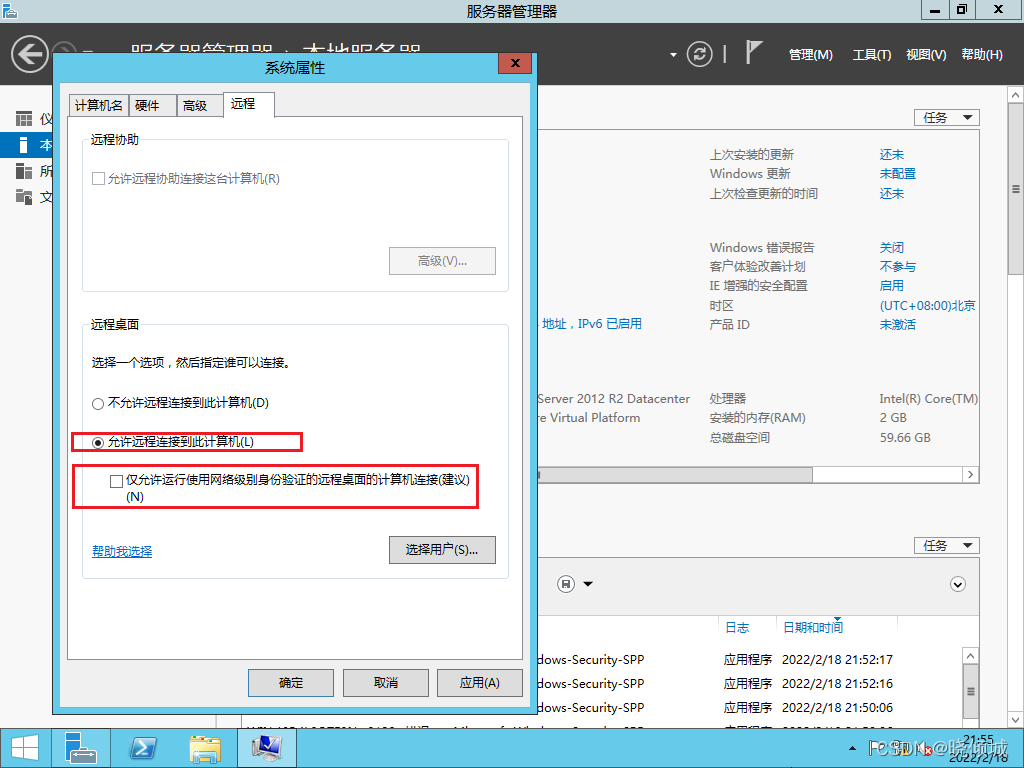
Task: Click the events list scrollbar up arrow
Action: pyautogui.click(x=970, y=656)
